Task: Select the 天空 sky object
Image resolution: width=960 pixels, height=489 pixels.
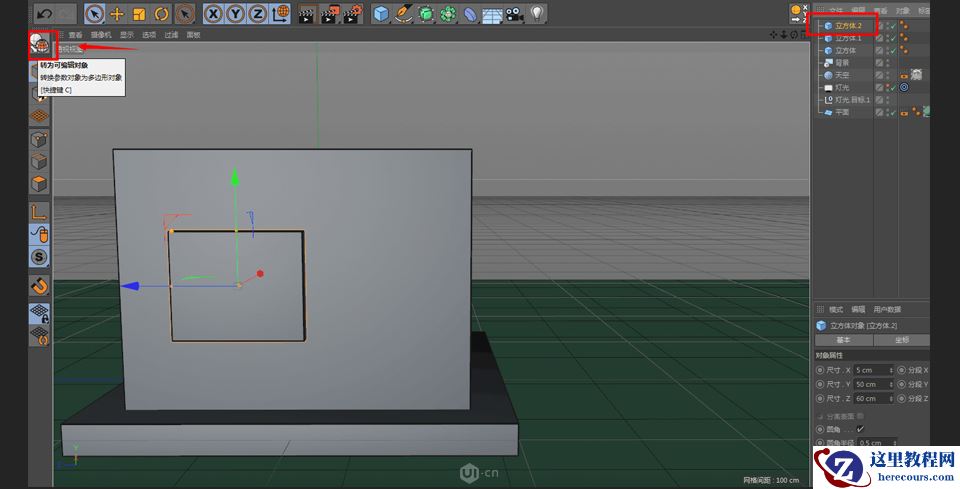Action: (842, 75)
